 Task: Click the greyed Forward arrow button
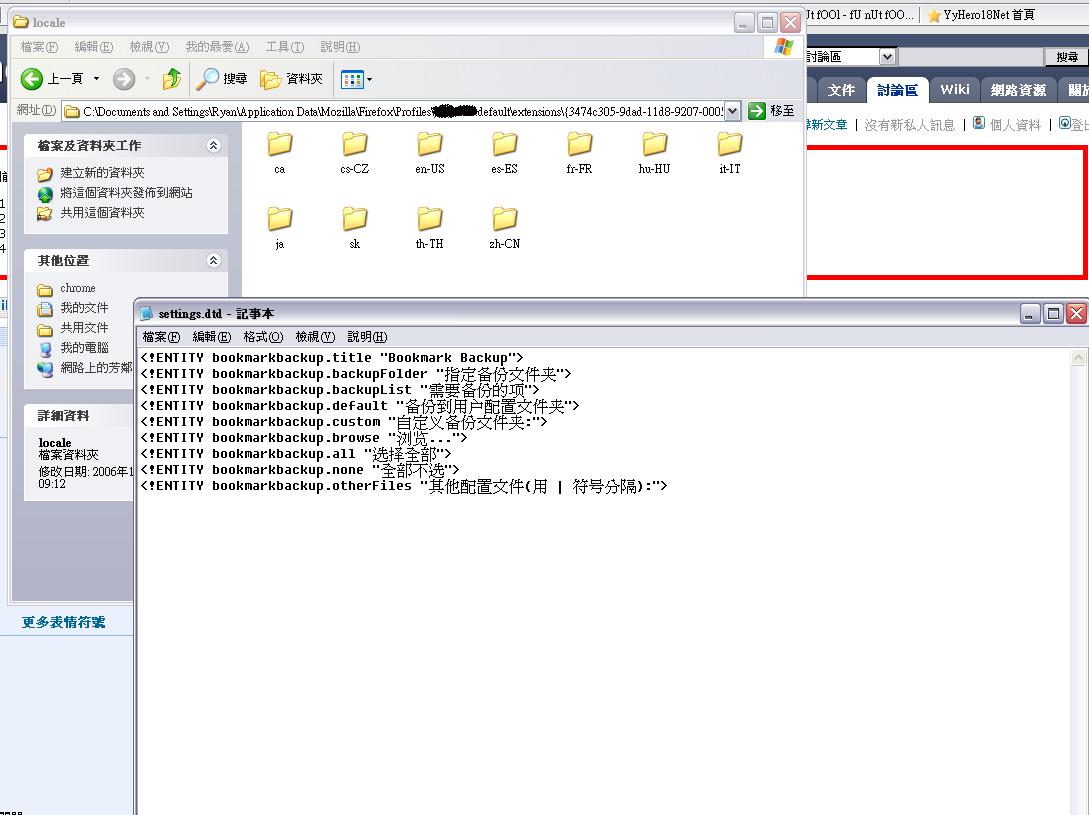click(124, 79)
